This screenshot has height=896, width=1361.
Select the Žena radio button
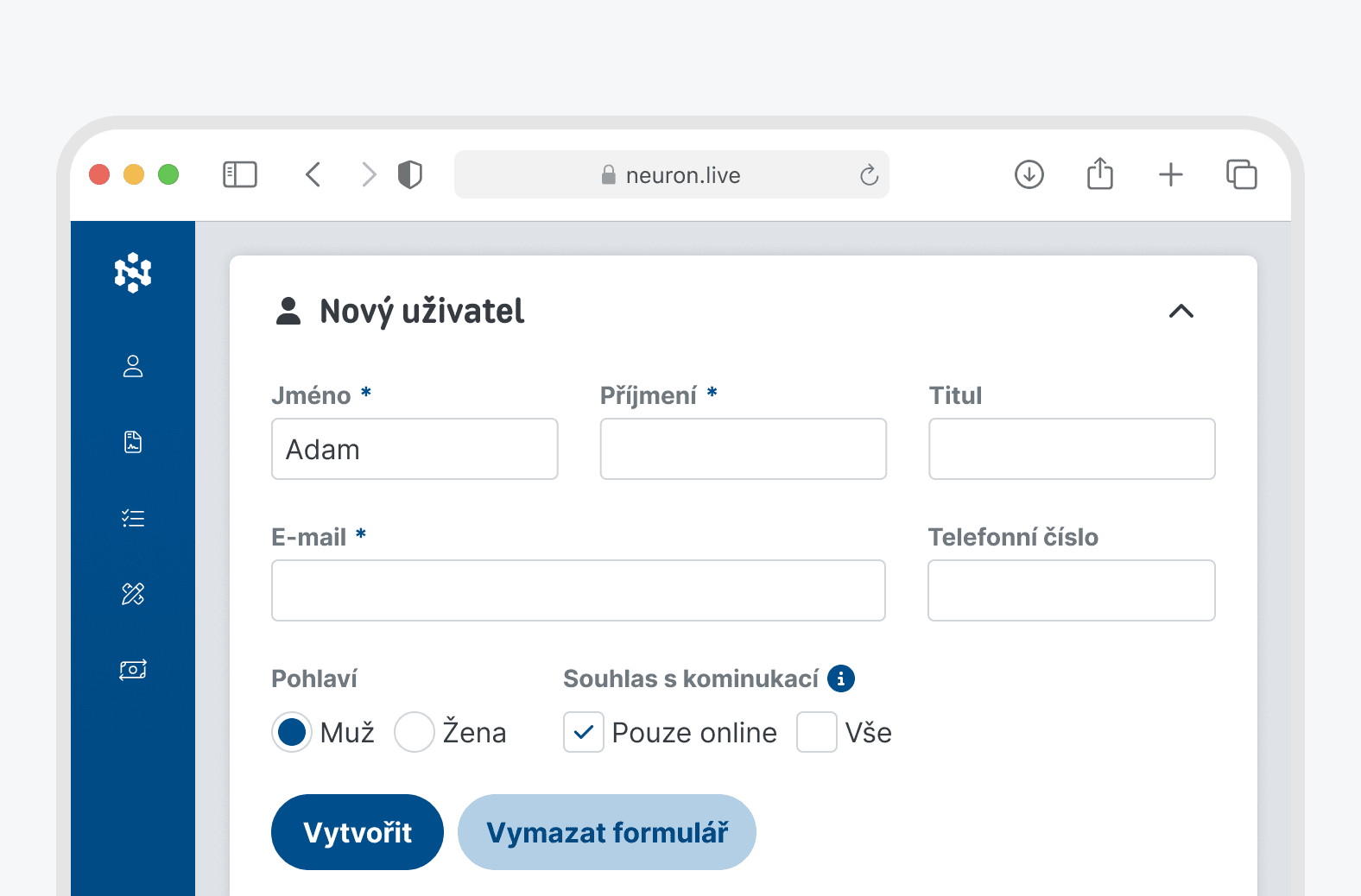click(415, 732)
